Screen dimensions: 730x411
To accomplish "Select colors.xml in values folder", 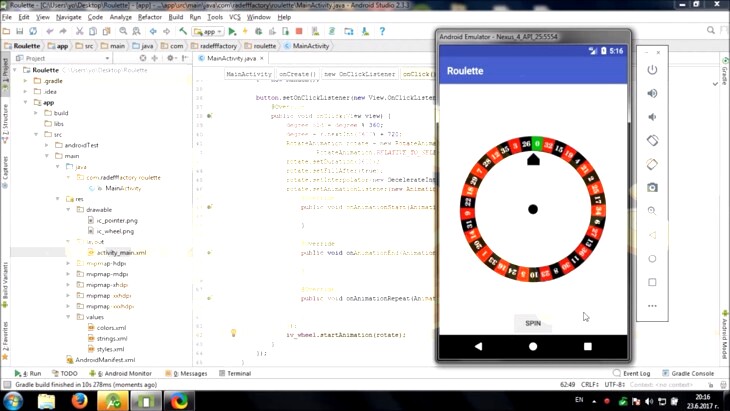I will tap(111, 328).
